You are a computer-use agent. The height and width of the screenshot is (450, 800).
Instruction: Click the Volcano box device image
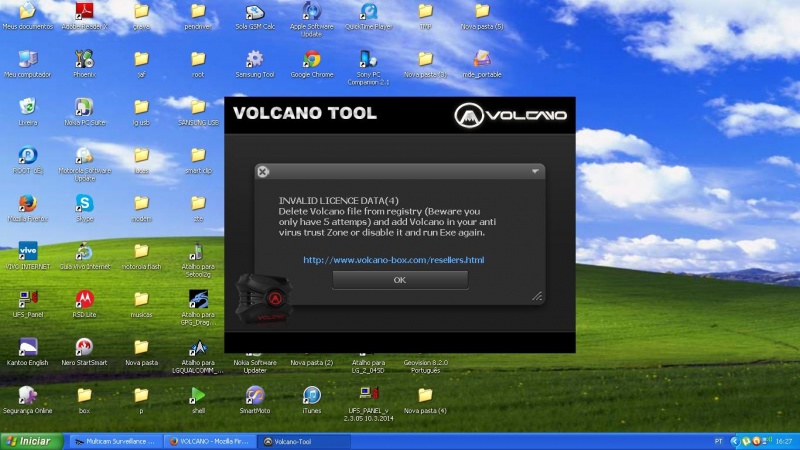point(263,299)
